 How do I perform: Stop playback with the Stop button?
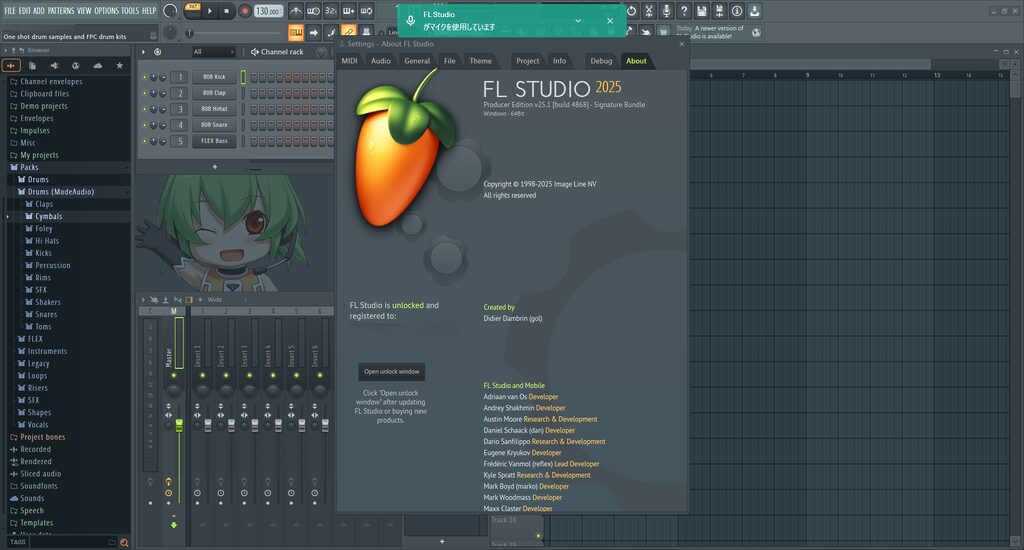coord(227,11)
